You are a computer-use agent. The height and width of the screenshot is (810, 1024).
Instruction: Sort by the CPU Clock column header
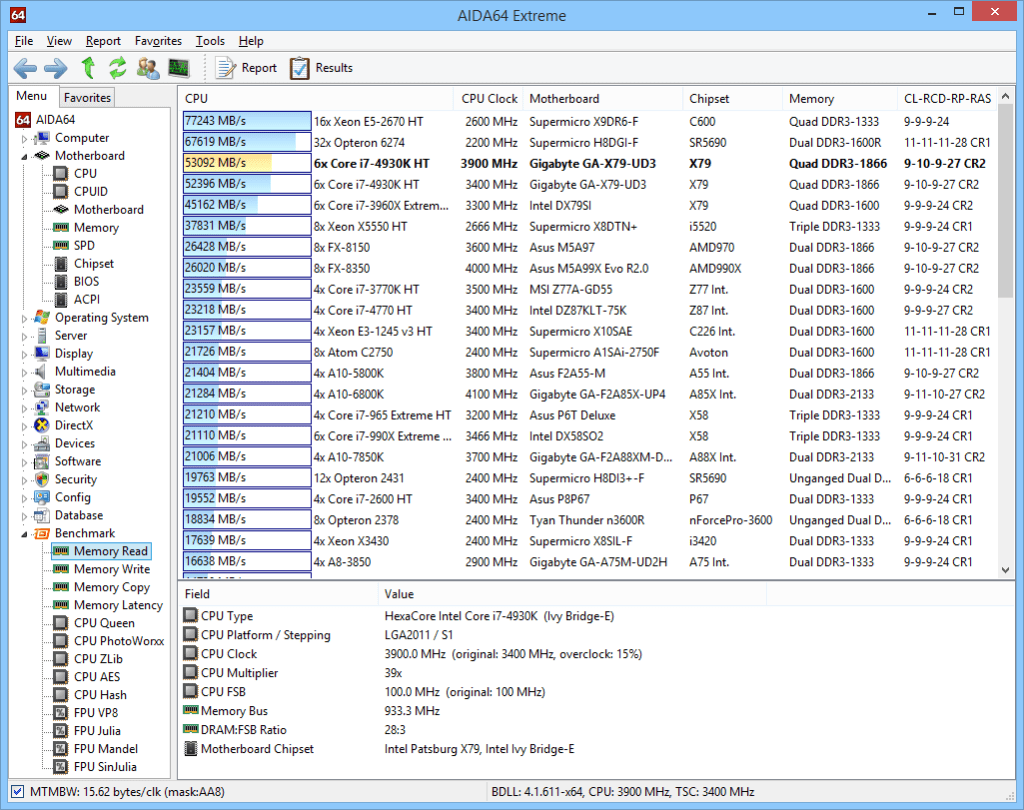488,99
